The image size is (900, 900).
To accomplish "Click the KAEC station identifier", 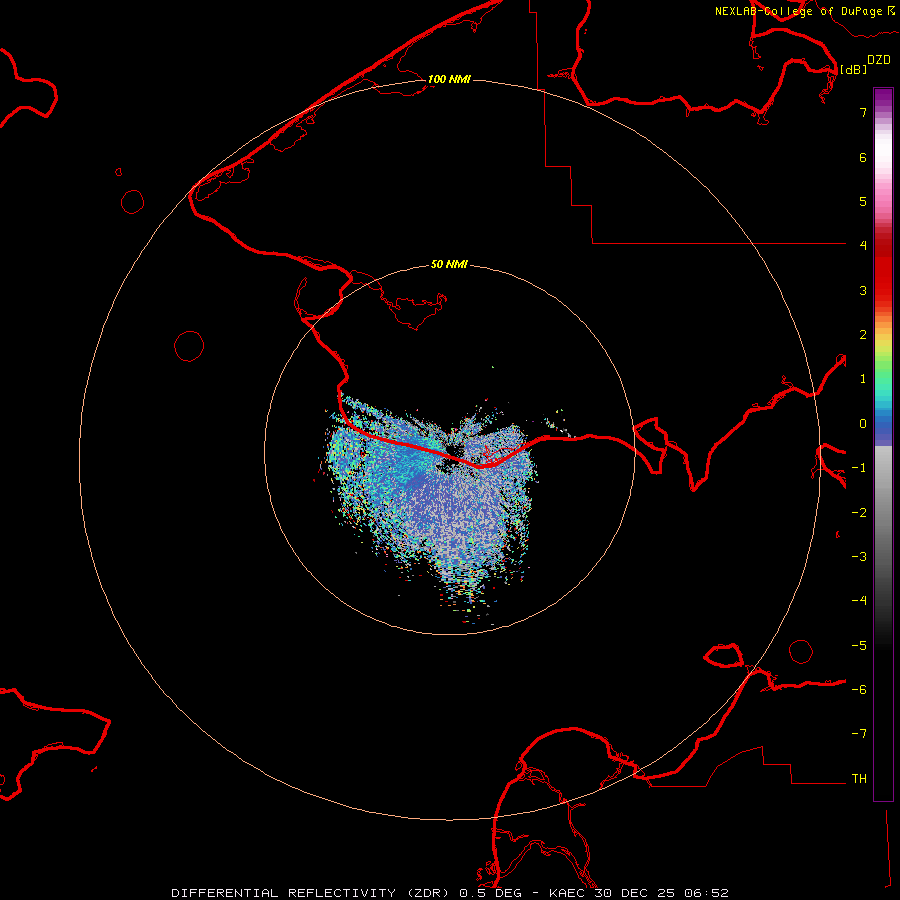I will (x=567, y=893).
